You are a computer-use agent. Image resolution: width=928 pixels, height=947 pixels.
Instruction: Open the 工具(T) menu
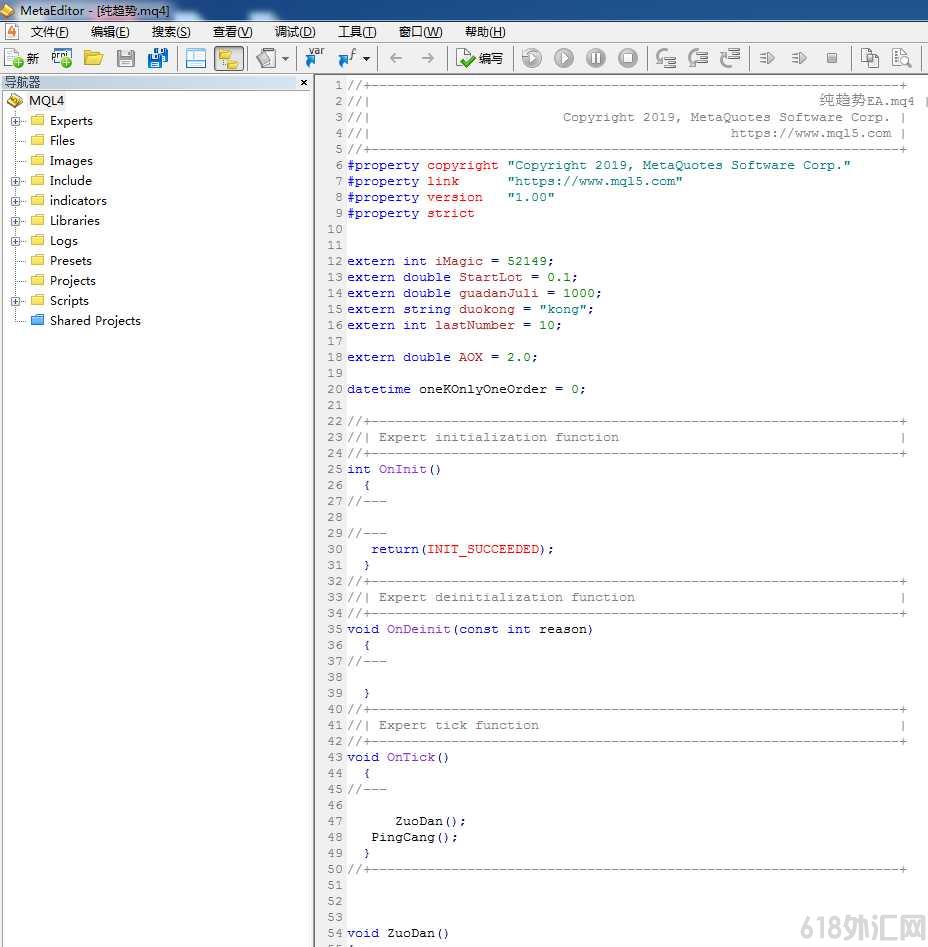pyautogui.click(x=357, y=32)
